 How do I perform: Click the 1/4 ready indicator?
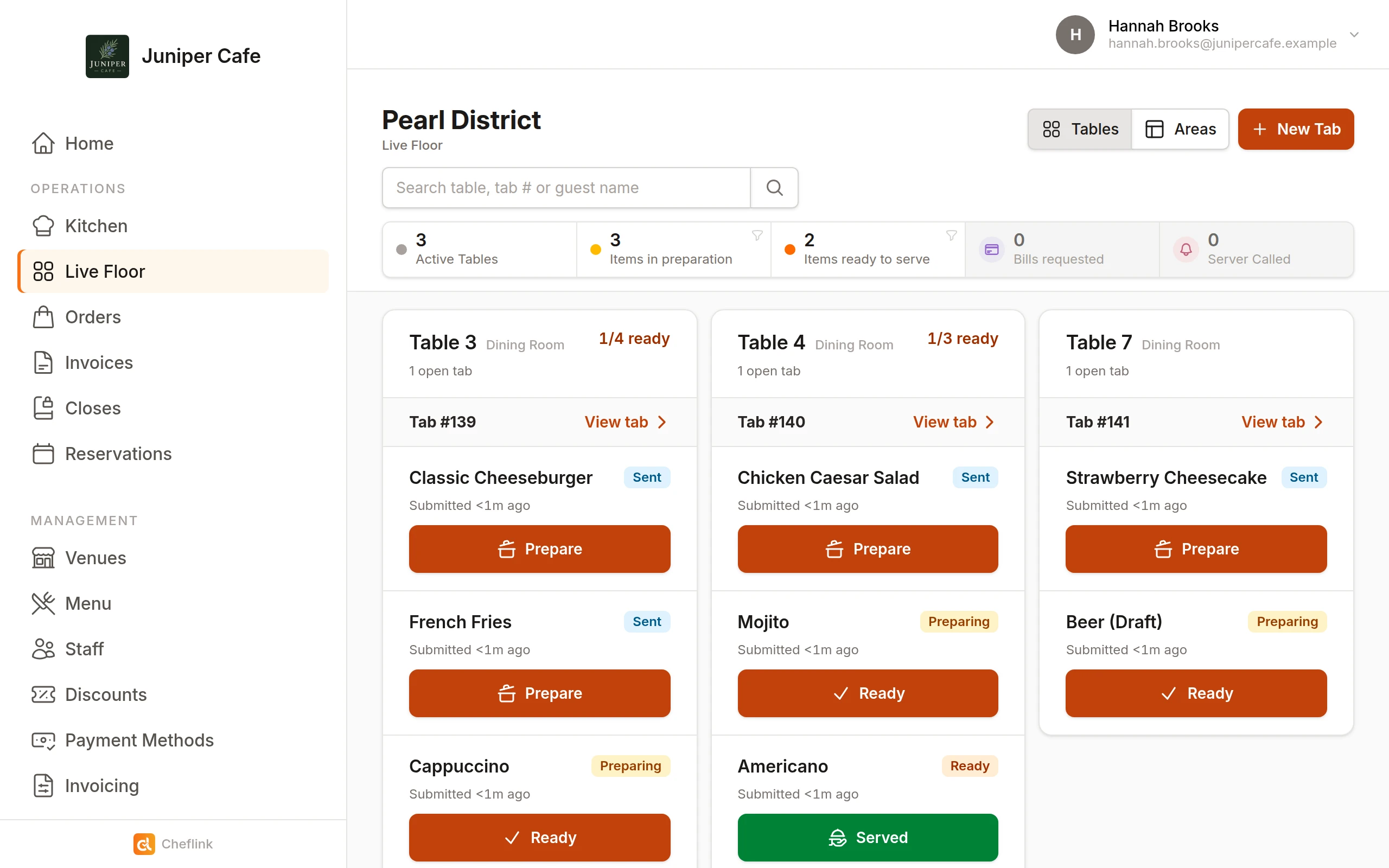click(x=634, y=339)
